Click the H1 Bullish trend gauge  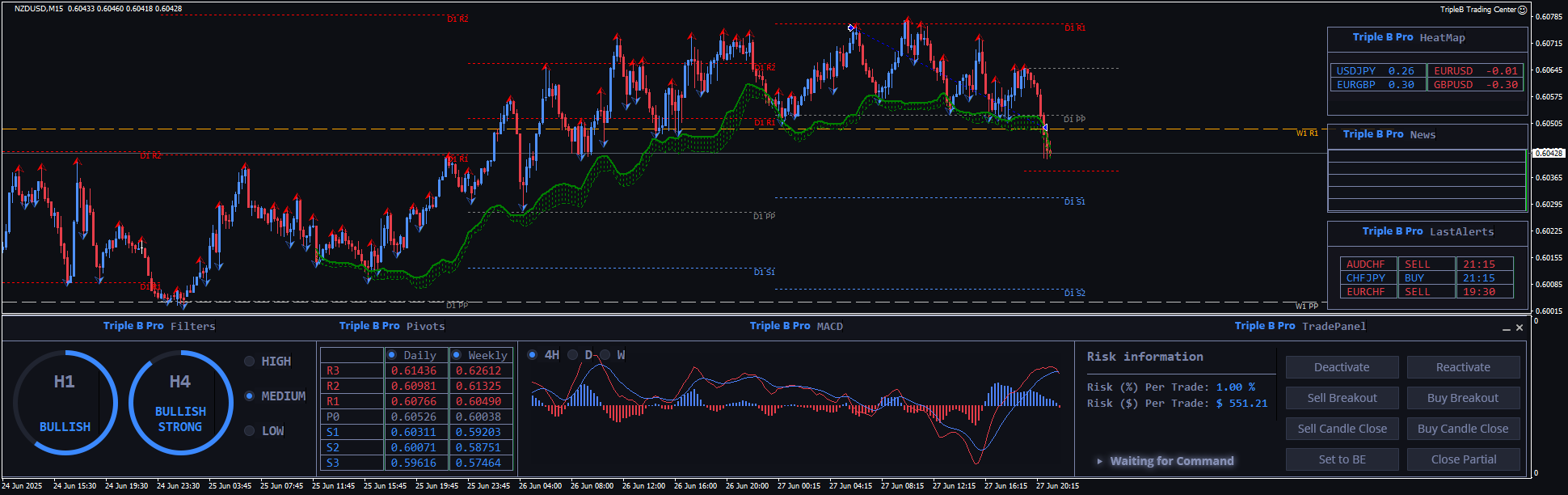pos(65,403)
